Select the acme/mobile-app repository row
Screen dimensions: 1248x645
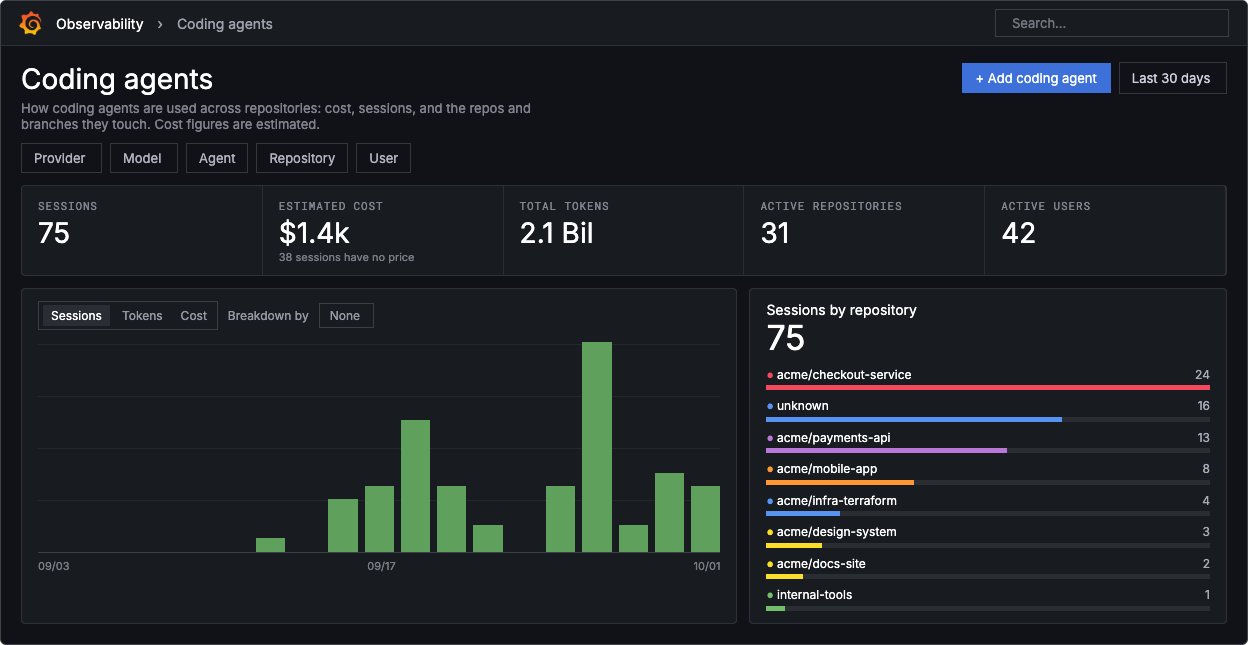[x=988, y=473]
